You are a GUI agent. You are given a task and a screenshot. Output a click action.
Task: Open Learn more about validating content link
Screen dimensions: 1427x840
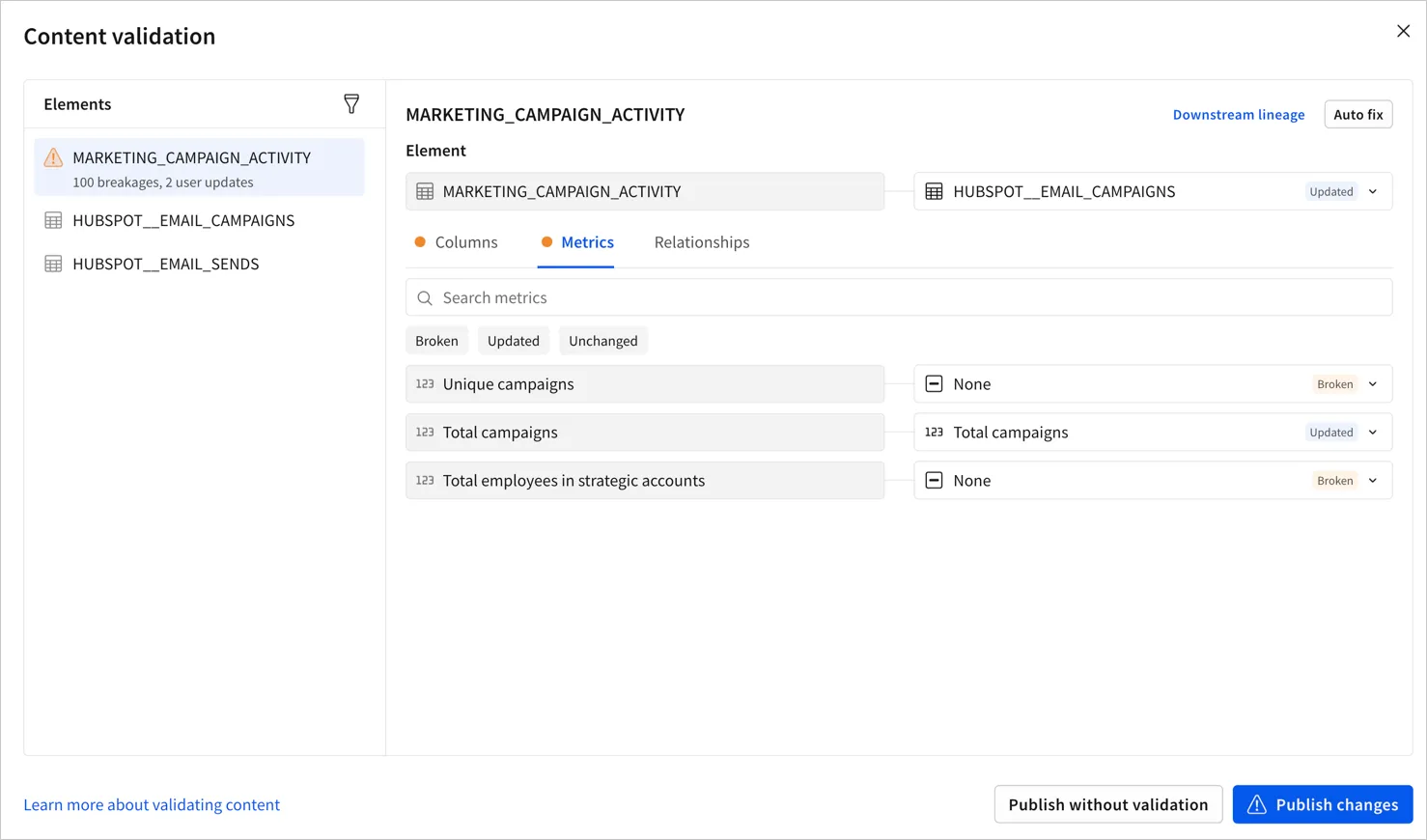point(152,804)
